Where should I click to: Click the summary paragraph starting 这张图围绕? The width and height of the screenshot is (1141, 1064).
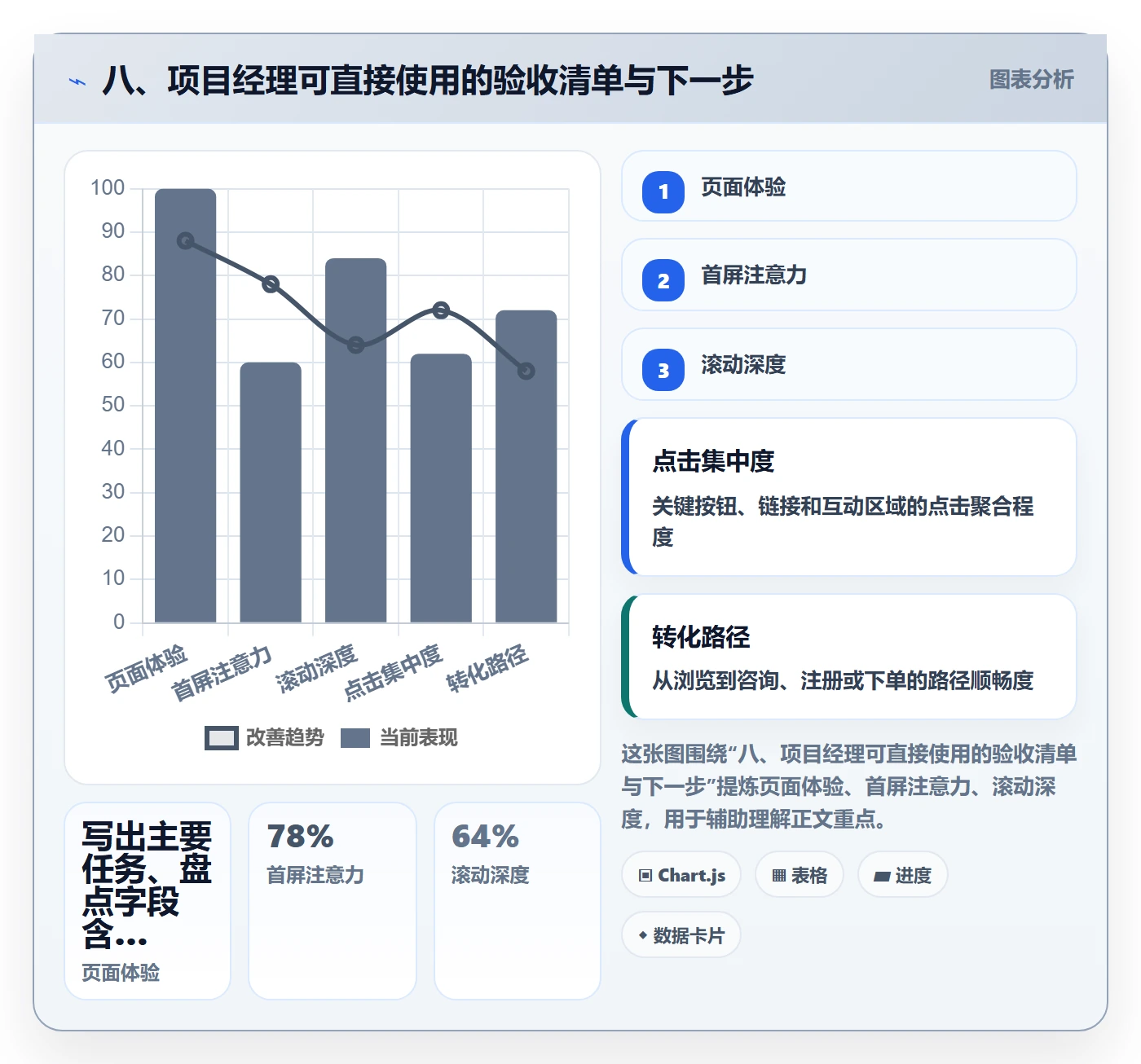(x=849, y=786)
